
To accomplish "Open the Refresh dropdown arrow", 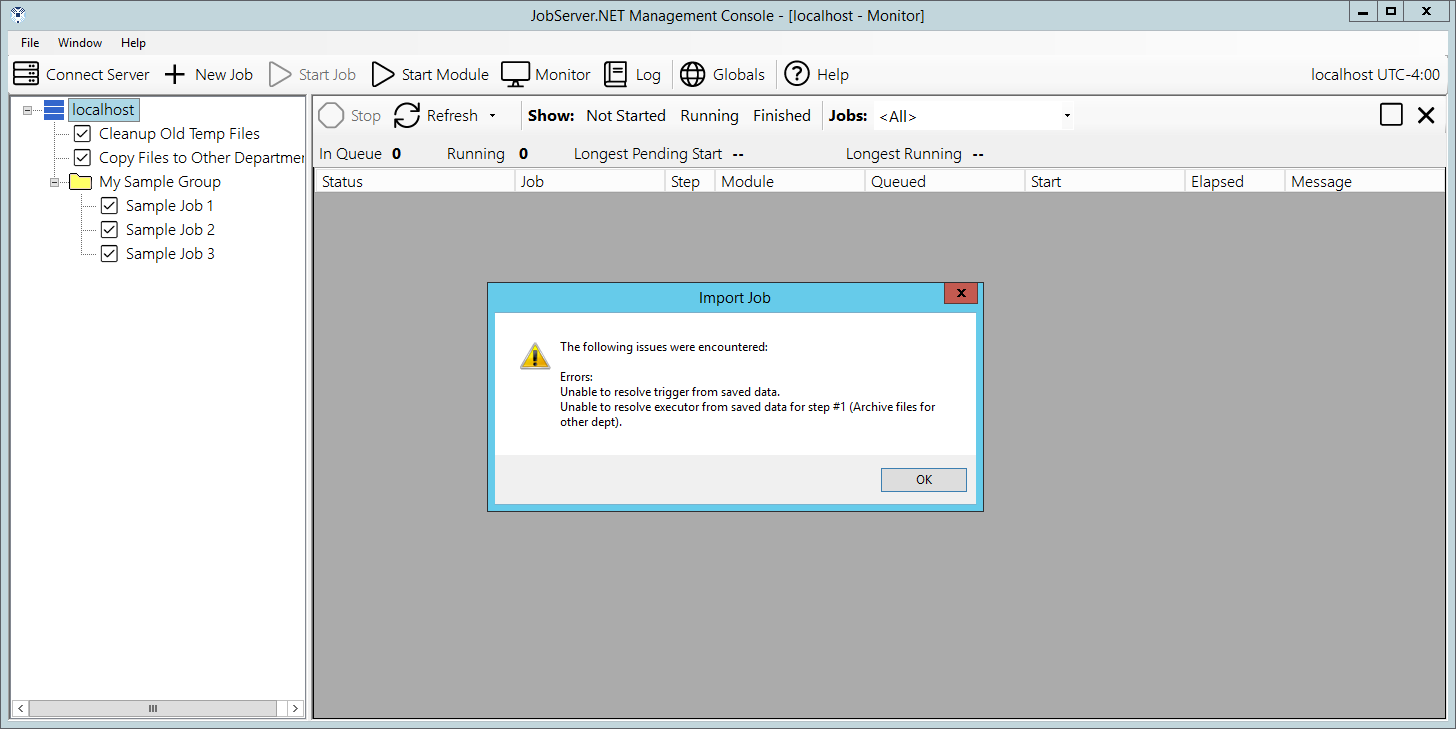I will click(492, 116).
